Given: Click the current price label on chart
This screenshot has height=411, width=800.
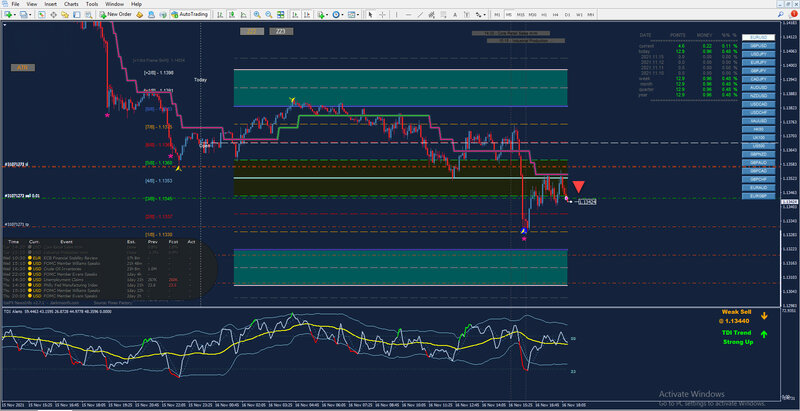Looking at the screenshot, I should [587, 202].
